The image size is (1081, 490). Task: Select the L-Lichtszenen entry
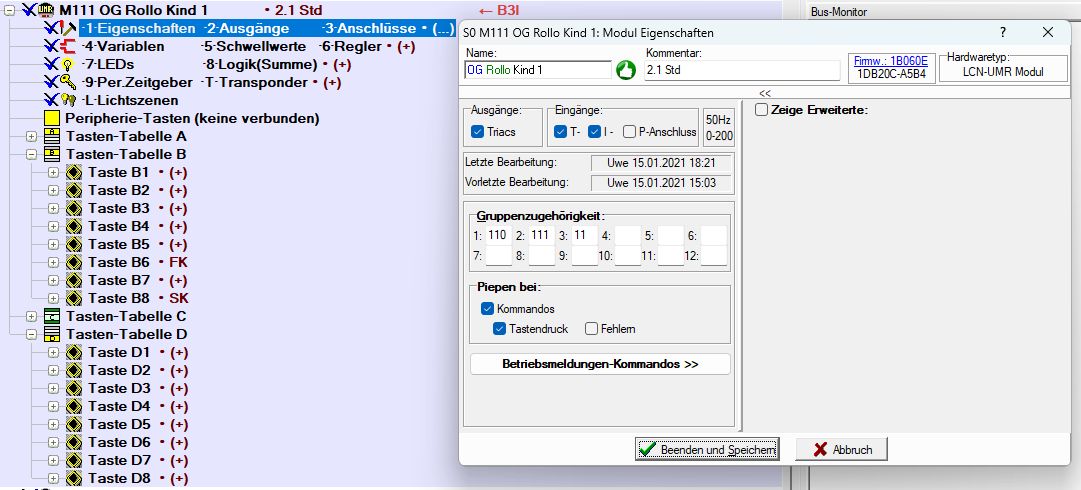coord(131,100)
